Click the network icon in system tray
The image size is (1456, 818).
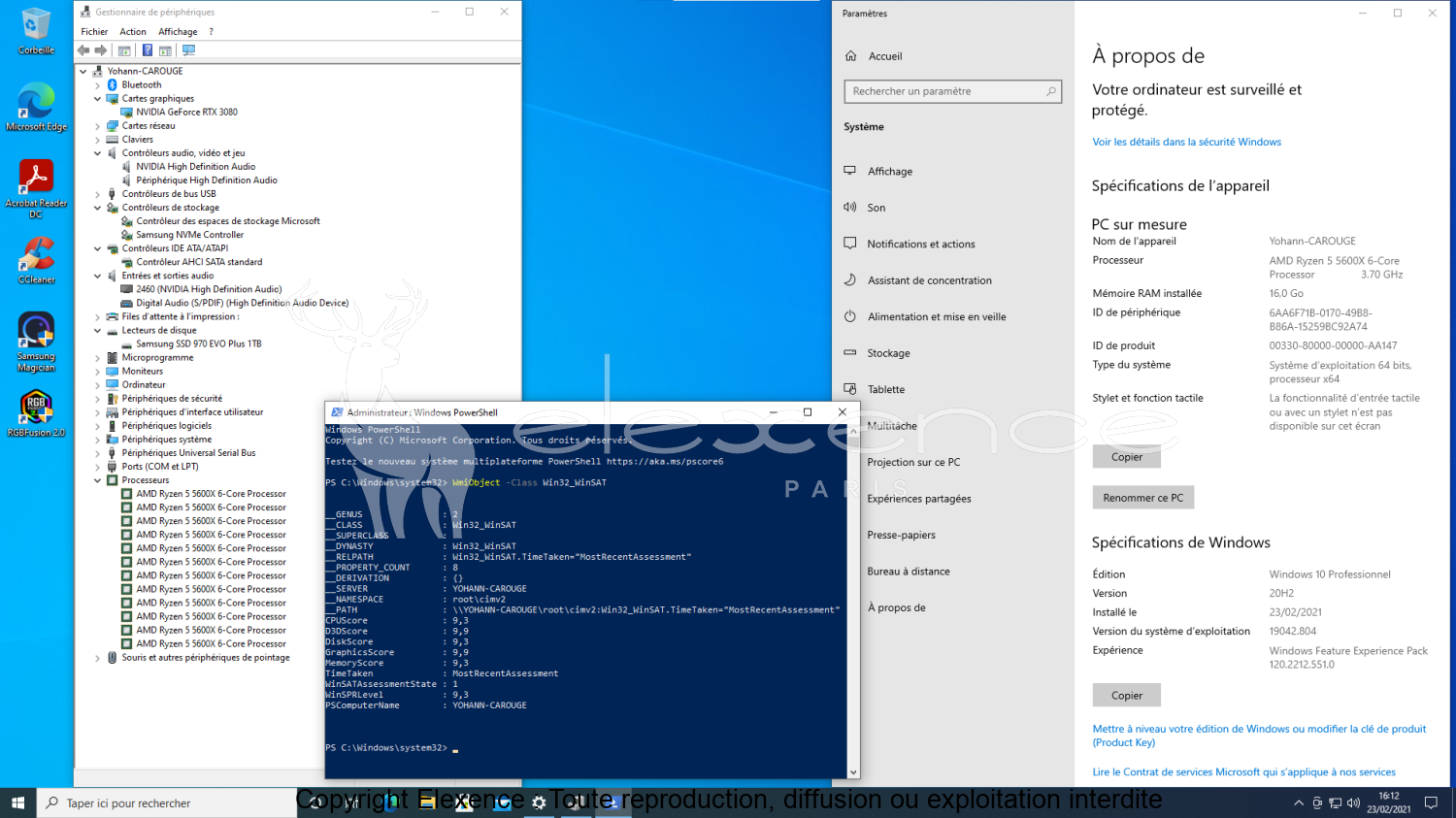click(x=1336, y=803)
